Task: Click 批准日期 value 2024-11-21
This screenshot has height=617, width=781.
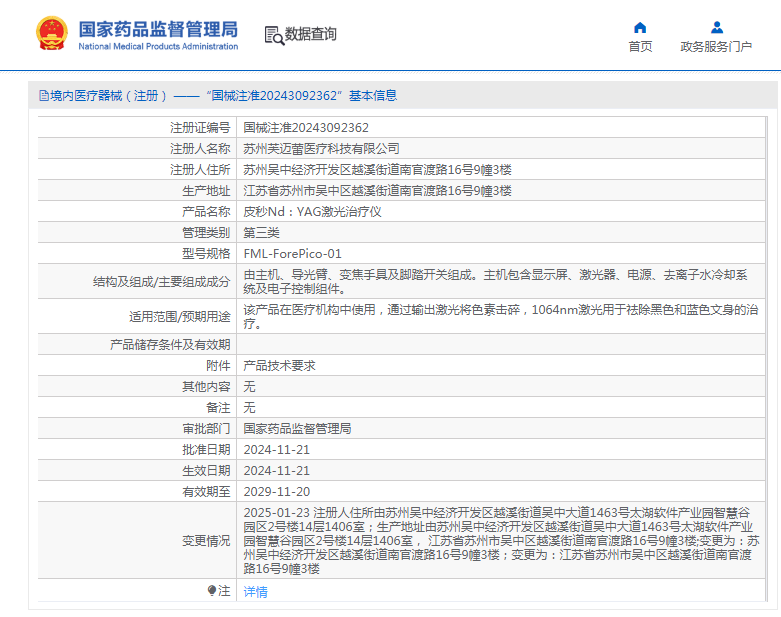Action: (276, 450)
